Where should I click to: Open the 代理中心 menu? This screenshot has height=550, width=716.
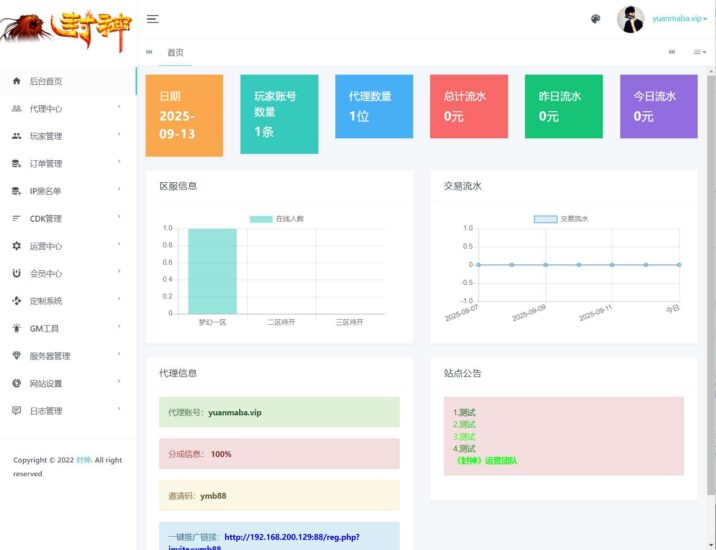[68, 109]
